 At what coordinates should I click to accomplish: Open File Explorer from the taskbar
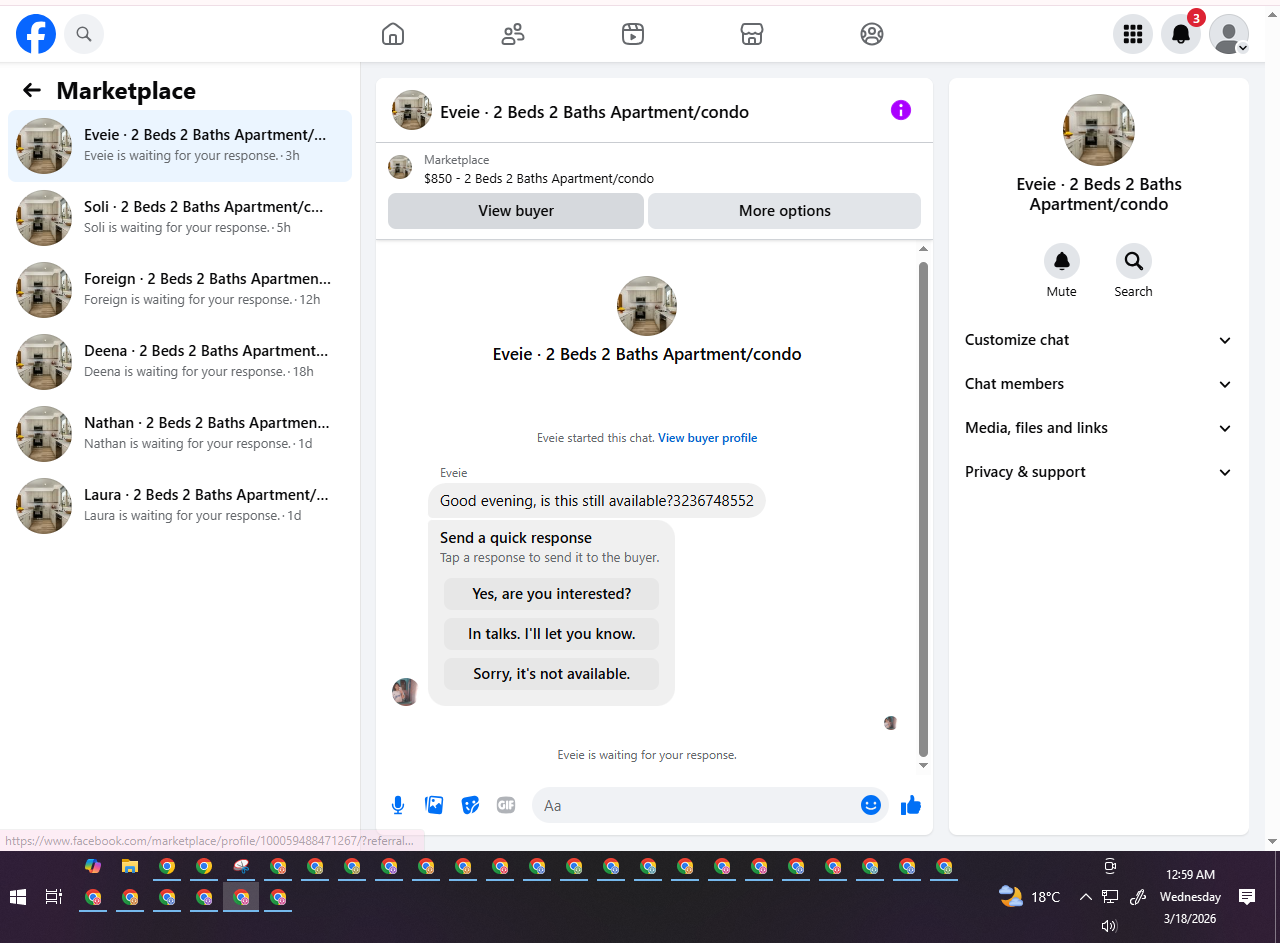pyautogui.click(x=130, y=866)
